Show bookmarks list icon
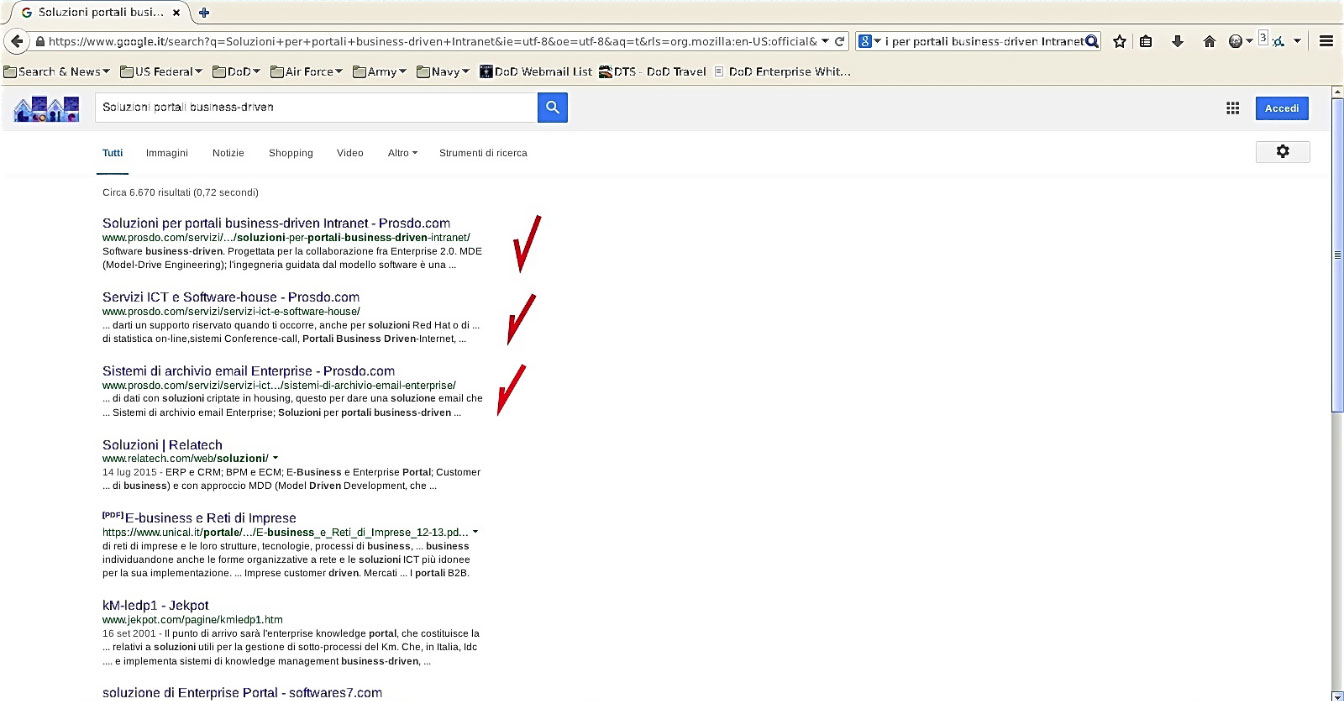Viewport: 1344px width, 701px height. (1146, 41)
